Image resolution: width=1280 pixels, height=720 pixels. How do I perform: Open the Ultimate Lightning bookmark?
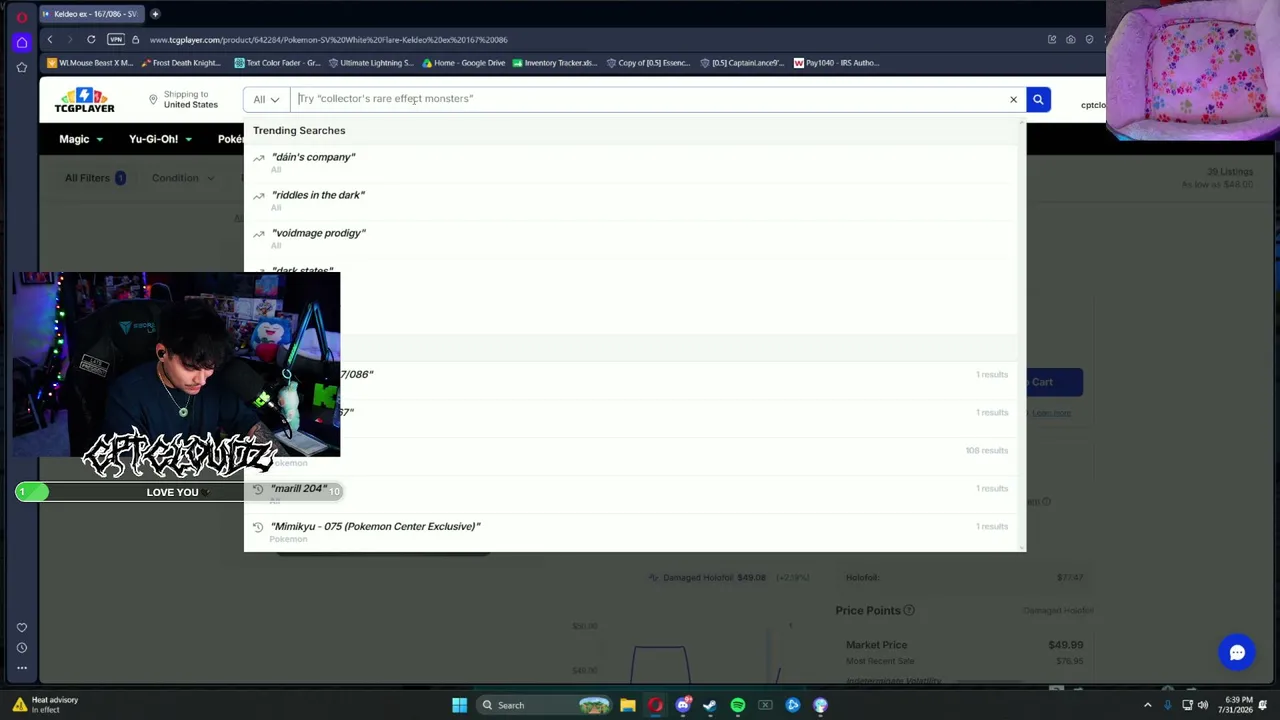coord(370,63)
